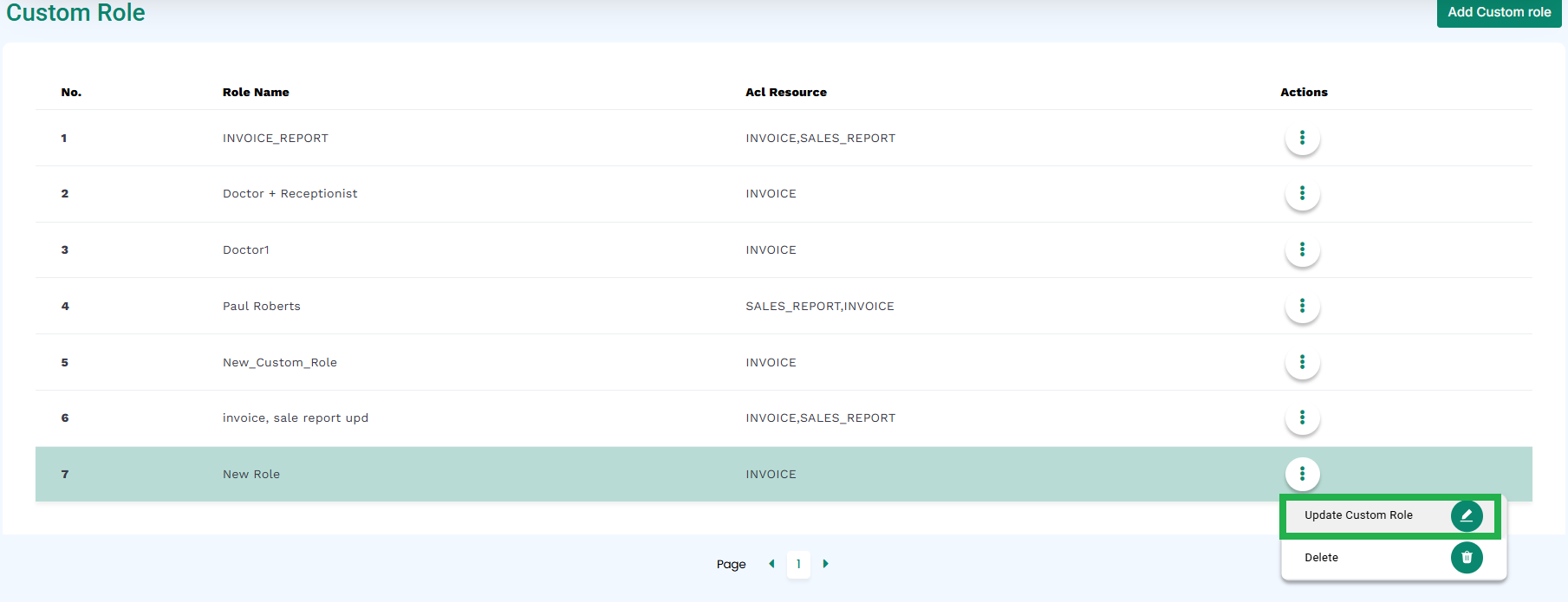Open actions menu for New_Custom_Role row

click(x=1302, y=362)
